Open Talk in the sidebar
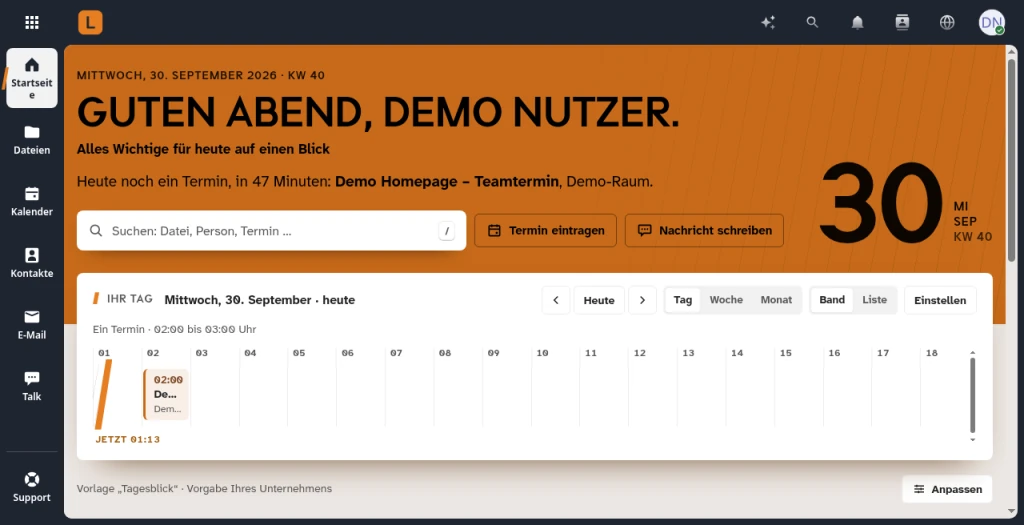Screen dimensions: 1024x525 32,386
